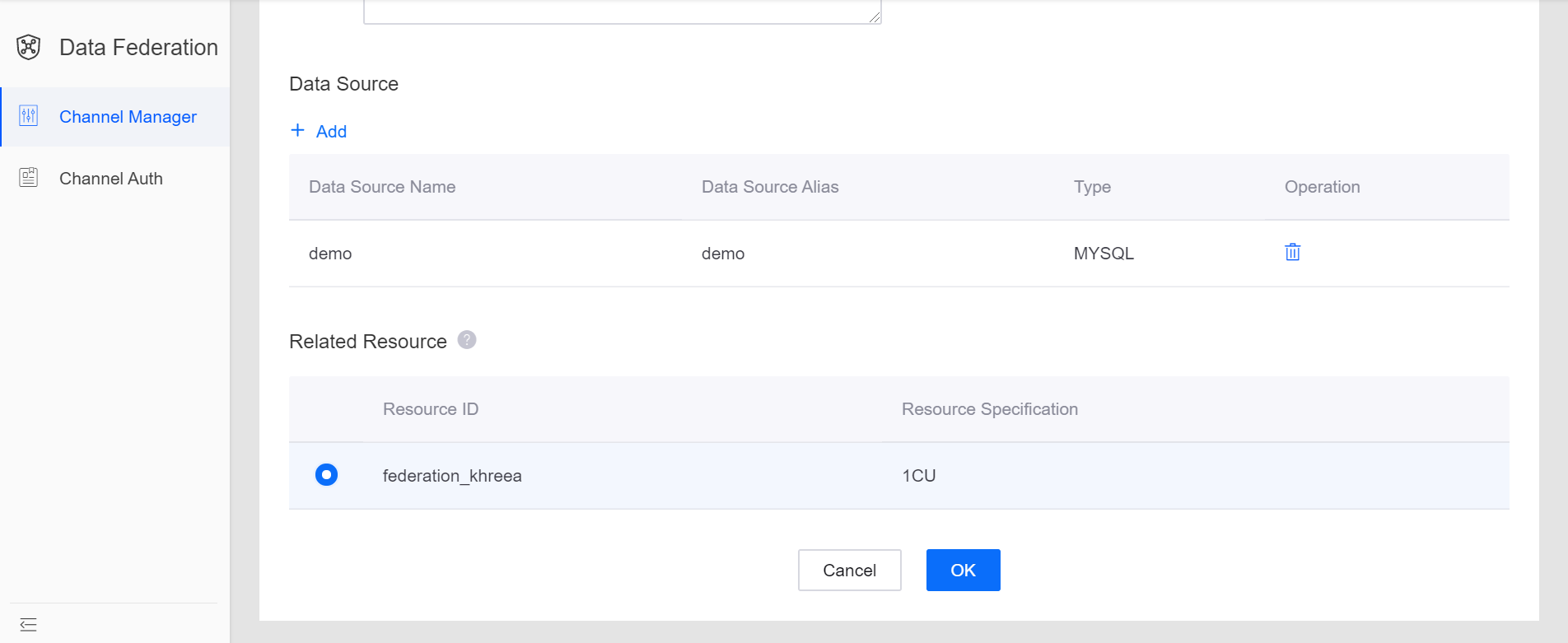
Task: Click the federation_khreea resource ID text
Action: click(452, 476)
